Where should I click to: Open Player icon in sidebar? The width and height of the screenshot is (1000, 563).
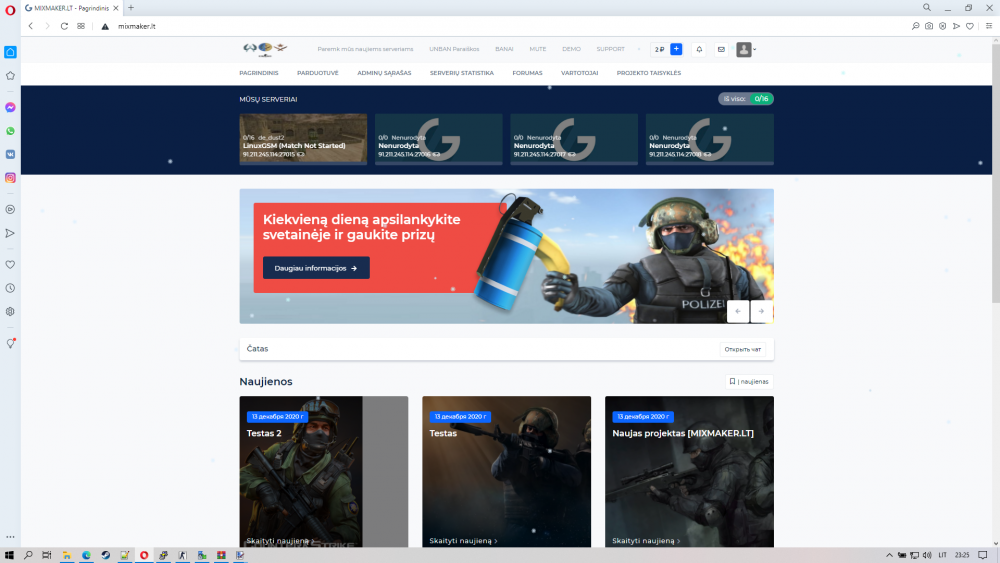click(x=10, y=210)
